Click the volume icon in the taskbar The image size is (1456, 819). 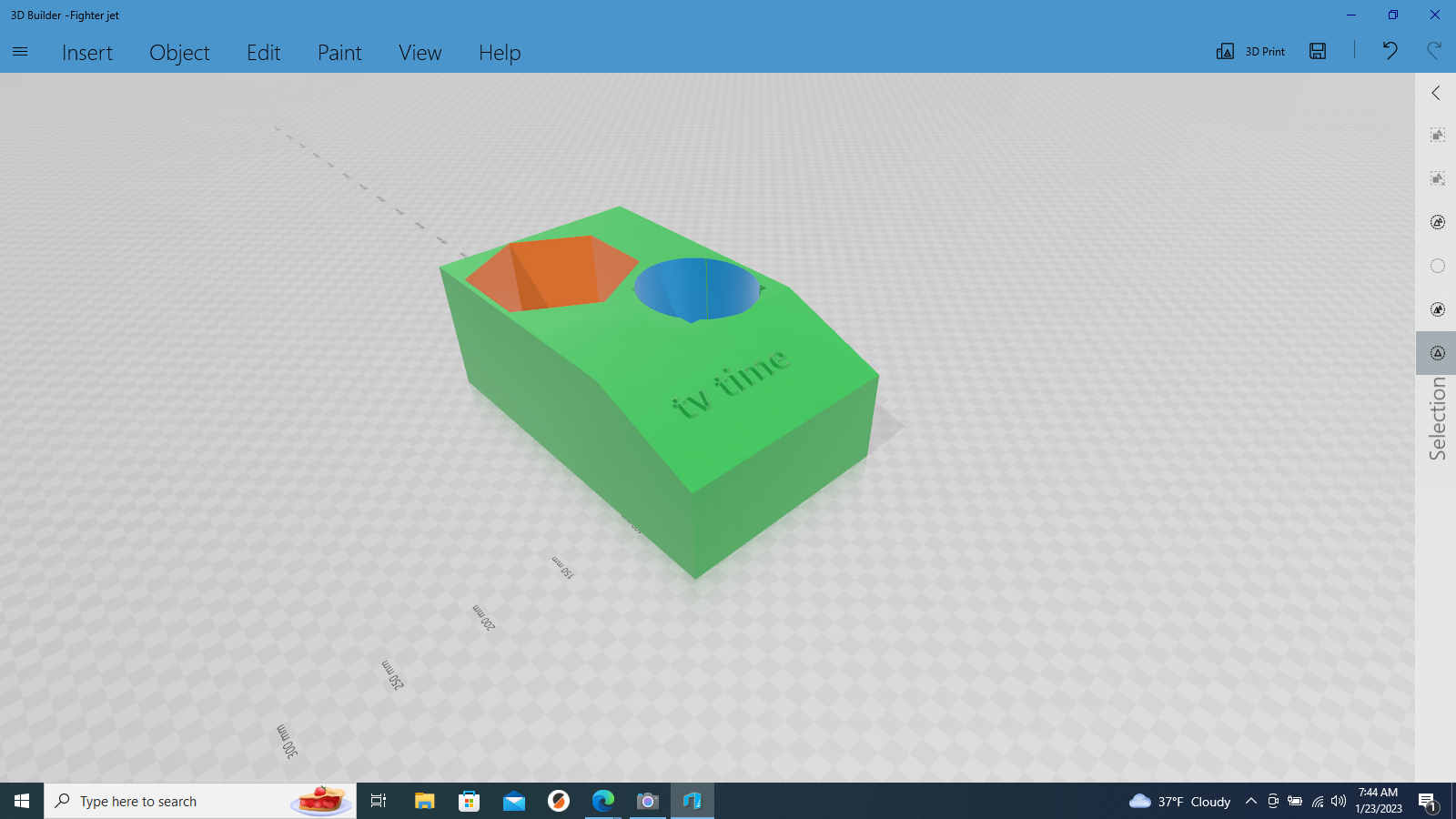pyautogui.click(x=1337, y=802)
